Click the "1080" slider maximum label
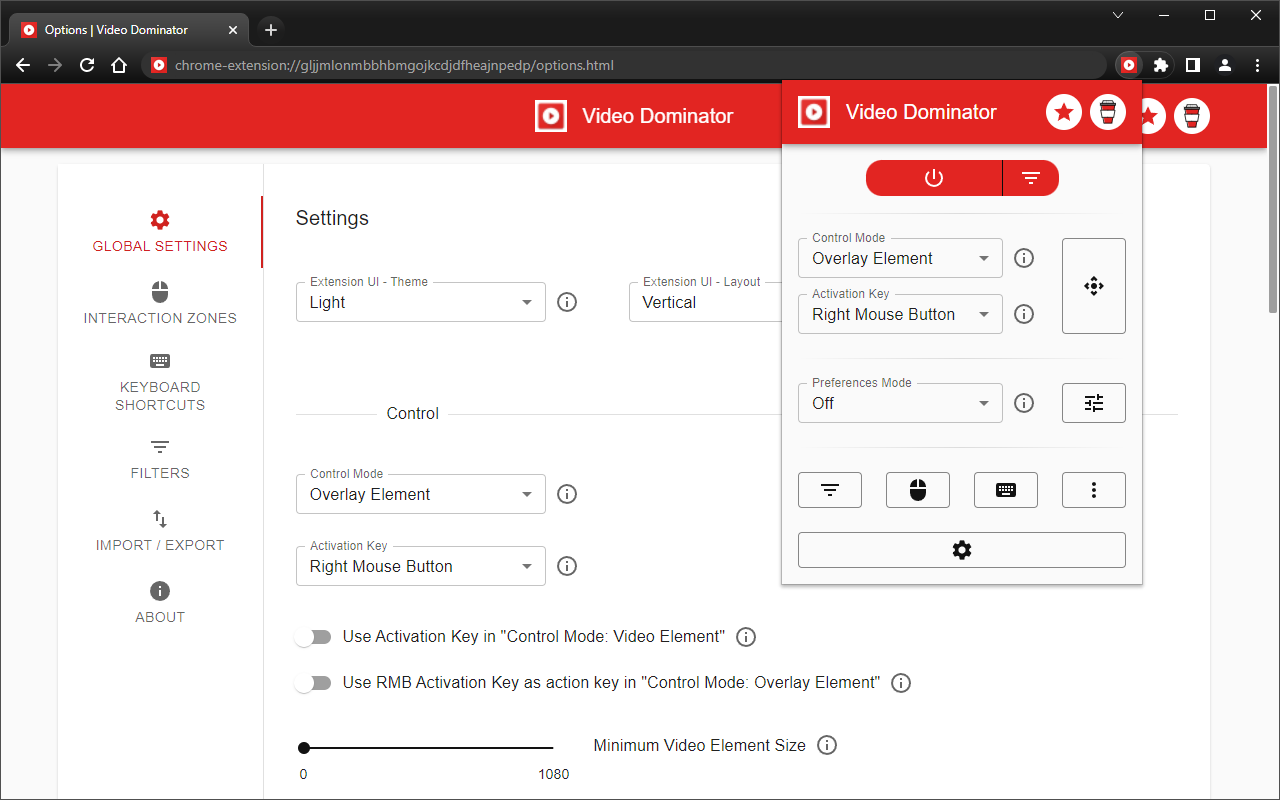 (x=553, y=774)
